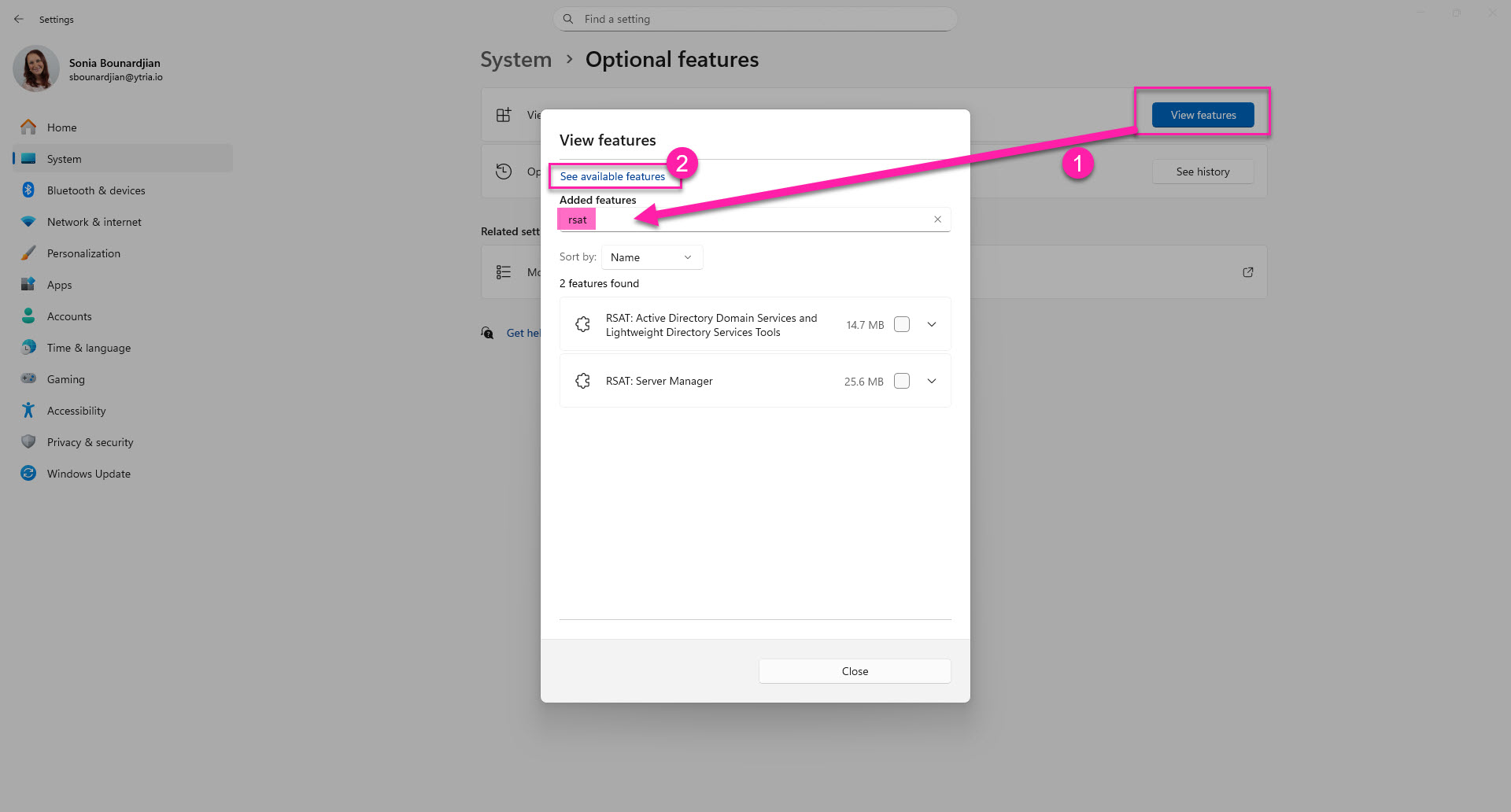Expand RSAT: Active Directory Domain Services details

click(x=932, y=324)
